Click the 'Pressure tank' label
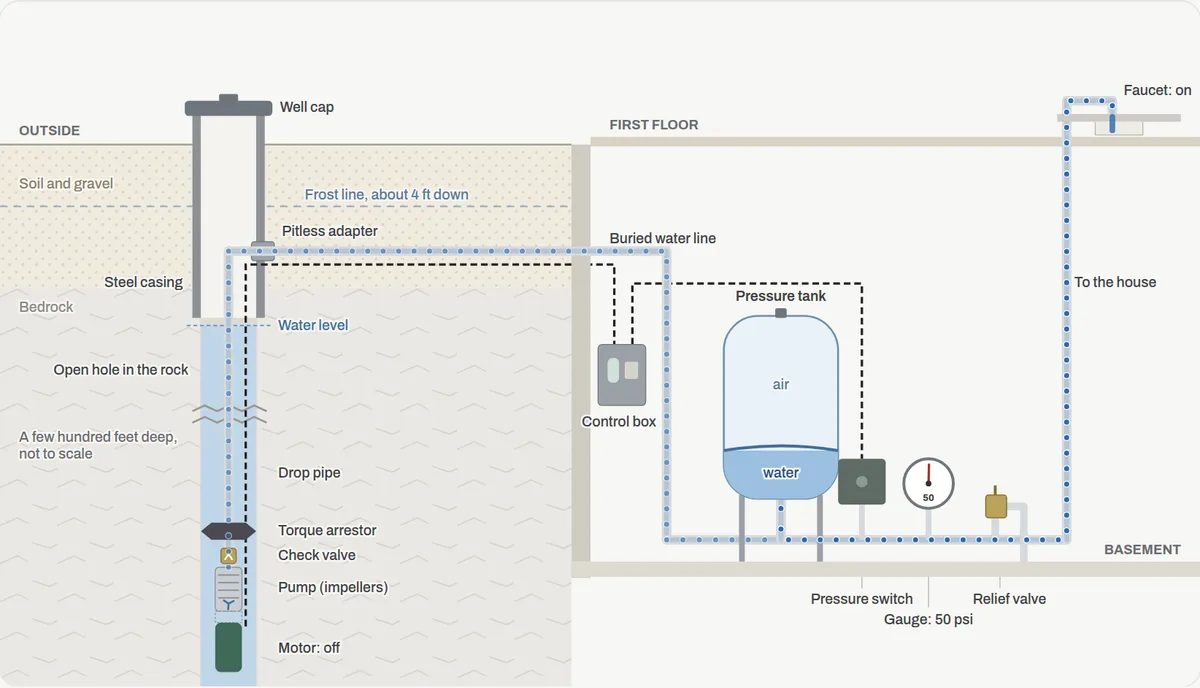Screen dimensions: 1200x688 [x=781, y=297]
